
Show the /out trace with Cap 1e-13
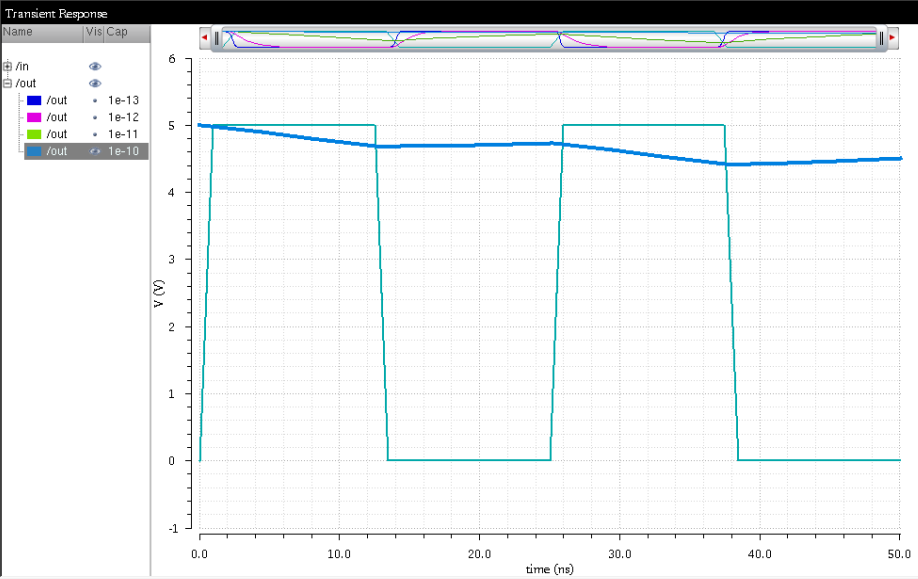coord(95,100)
